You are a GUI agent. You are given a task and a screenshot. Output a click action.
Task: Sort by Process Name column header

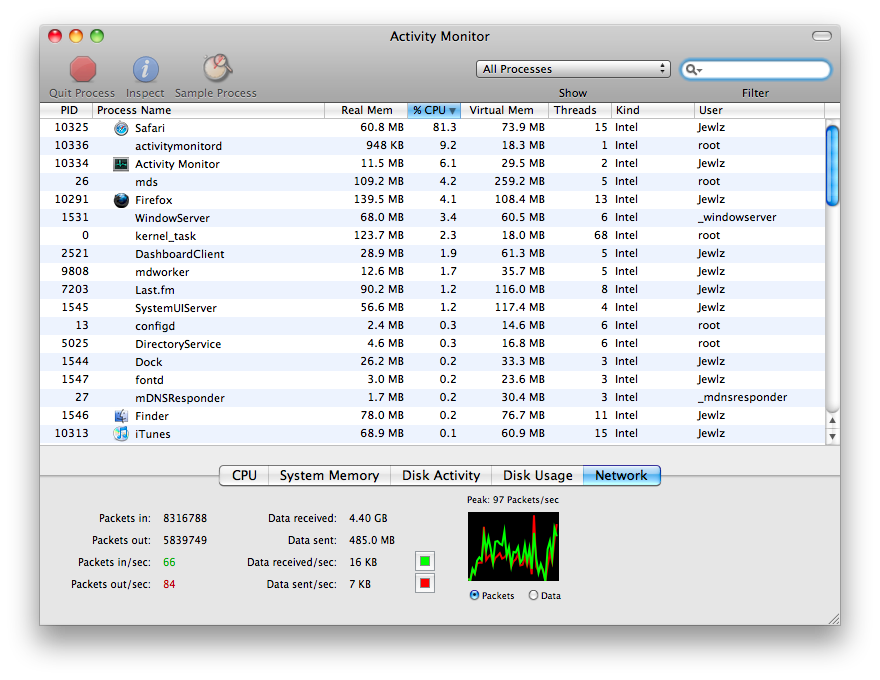click(208, 110)
